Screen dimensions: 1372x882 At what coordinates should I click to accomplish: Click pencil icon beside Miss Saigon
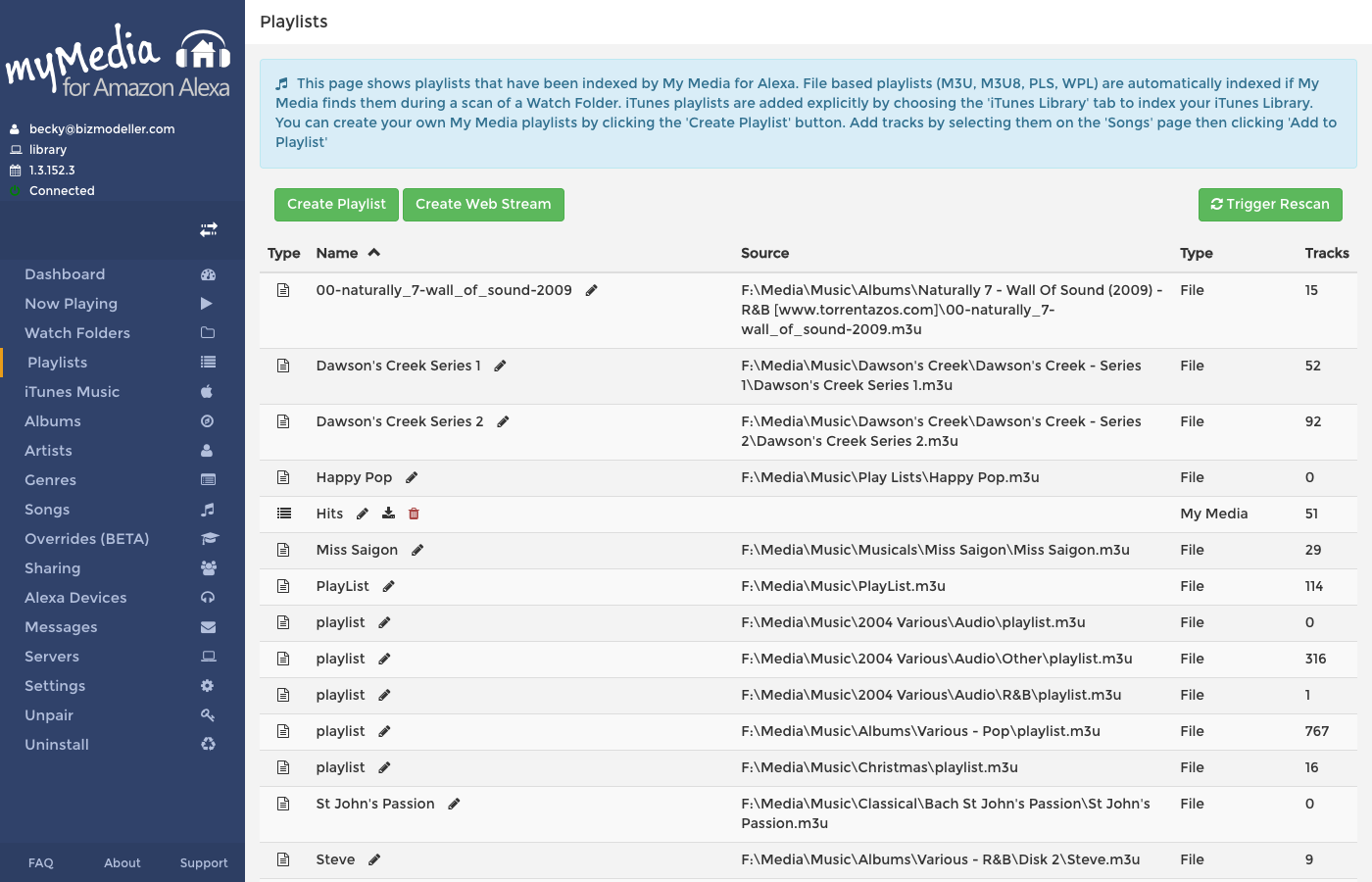pos(417,550)
